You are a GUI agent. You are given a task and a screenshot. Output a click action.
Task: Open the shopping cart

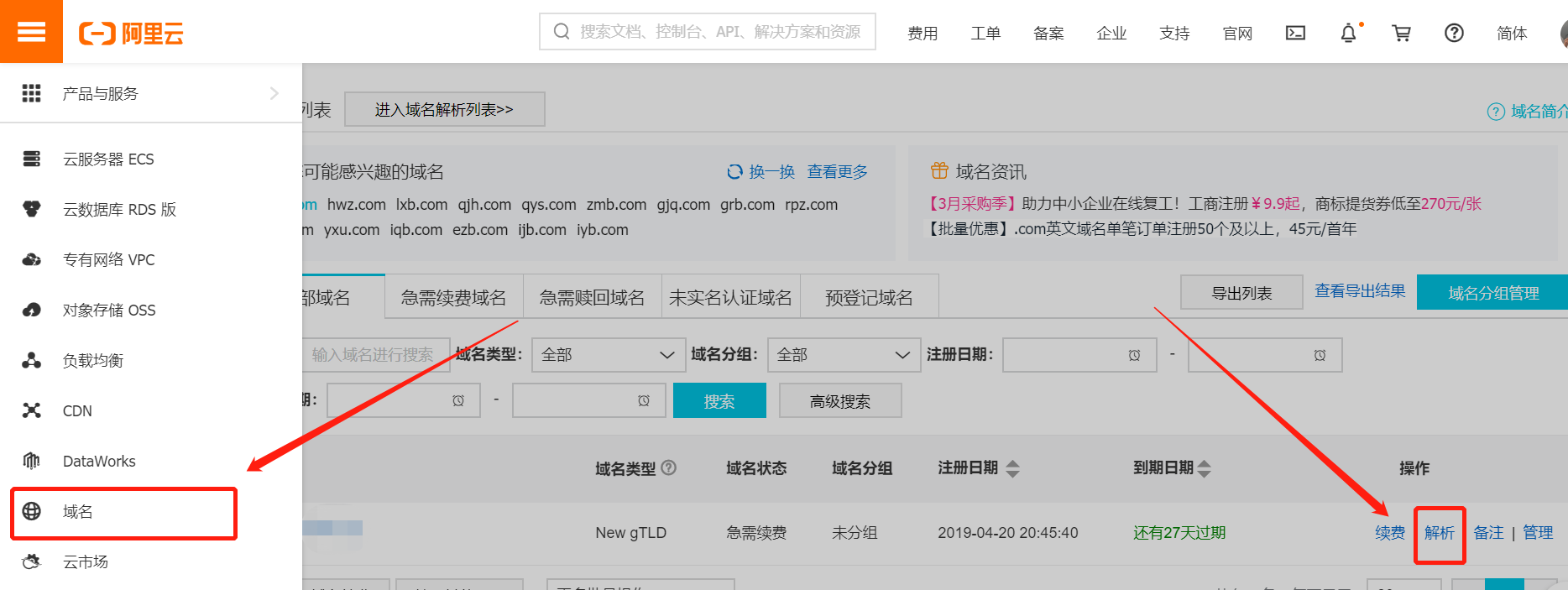coord(1401,33)
